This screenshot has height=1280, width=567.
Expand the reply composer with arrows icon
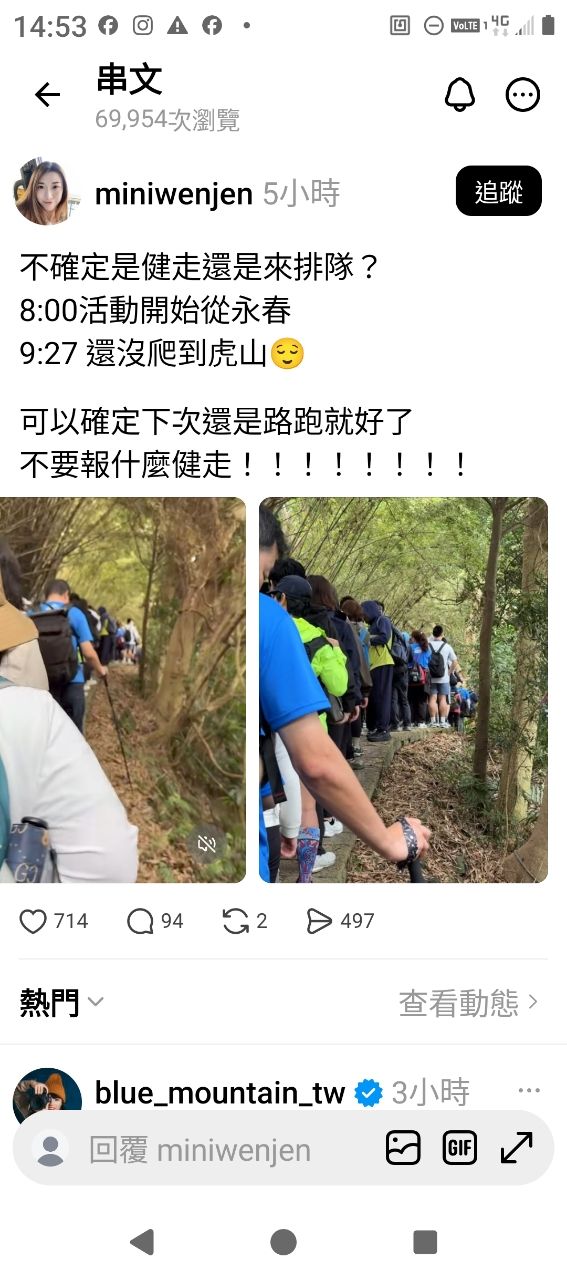[516, 1148]
